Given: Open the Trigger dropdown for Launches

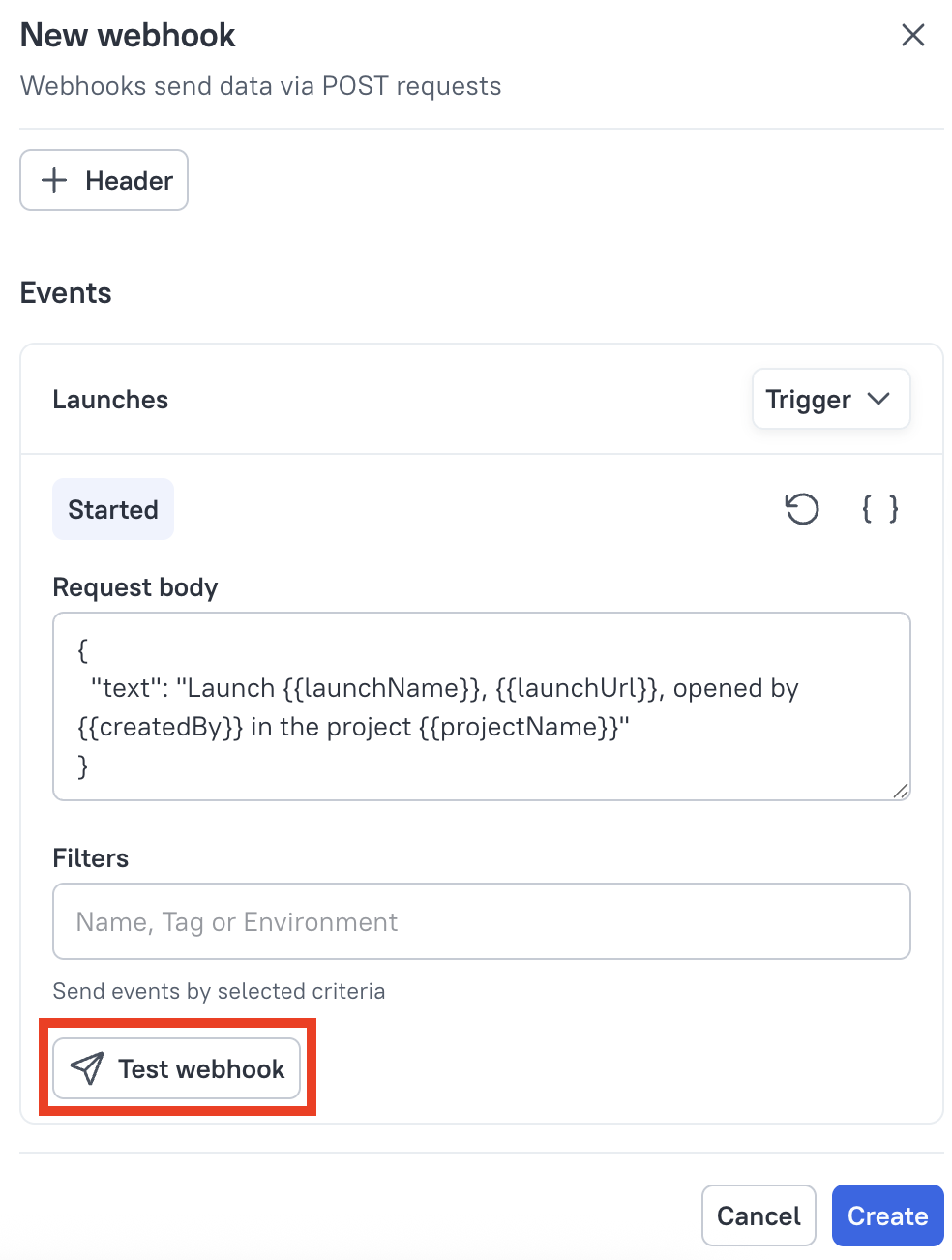Looking at the screenshot, I should tap(830, 399).
